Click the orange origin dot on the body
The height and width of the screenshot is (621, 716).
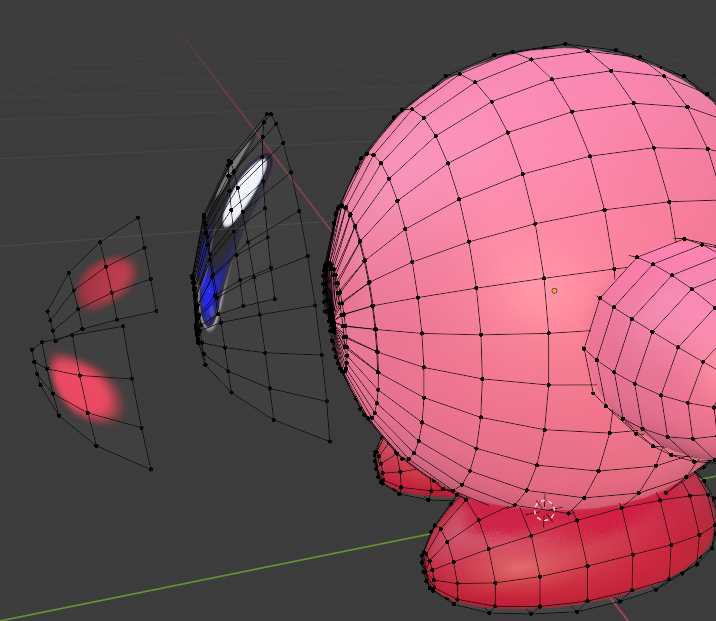(x=554, y=291)
